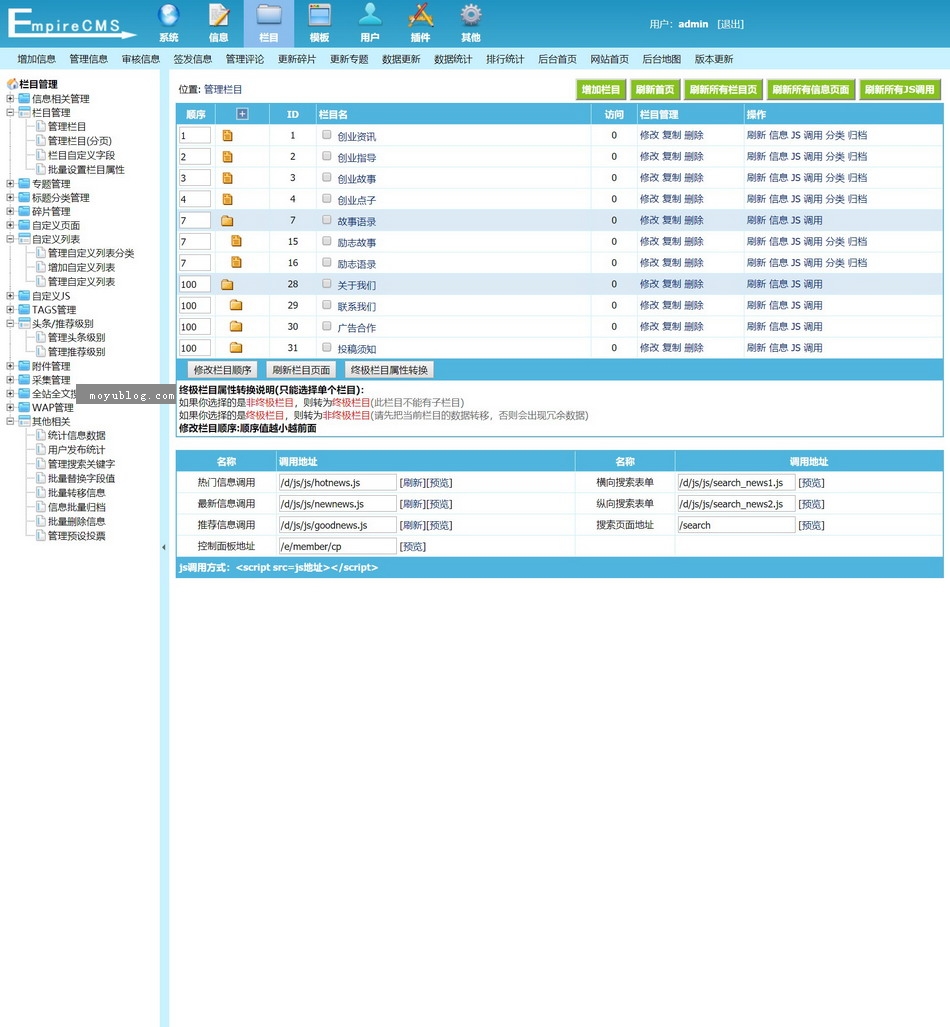Screen dimensions: 950x1027
Task: Open the 系统 globe icon in the top navigation
Action: (x=168, y=16)
